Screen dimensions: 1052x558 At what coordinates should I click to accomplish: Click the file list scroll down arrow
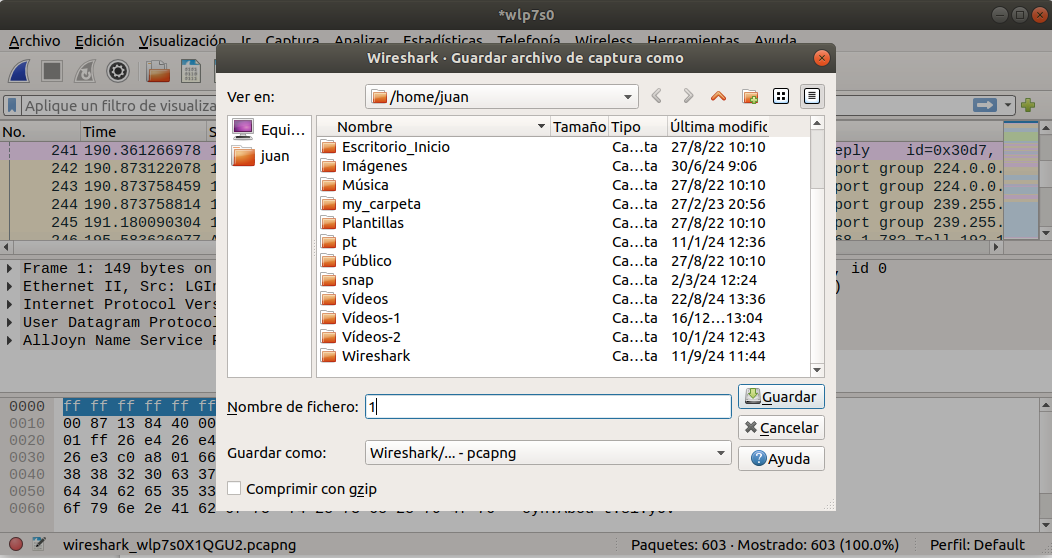(817, 370)
